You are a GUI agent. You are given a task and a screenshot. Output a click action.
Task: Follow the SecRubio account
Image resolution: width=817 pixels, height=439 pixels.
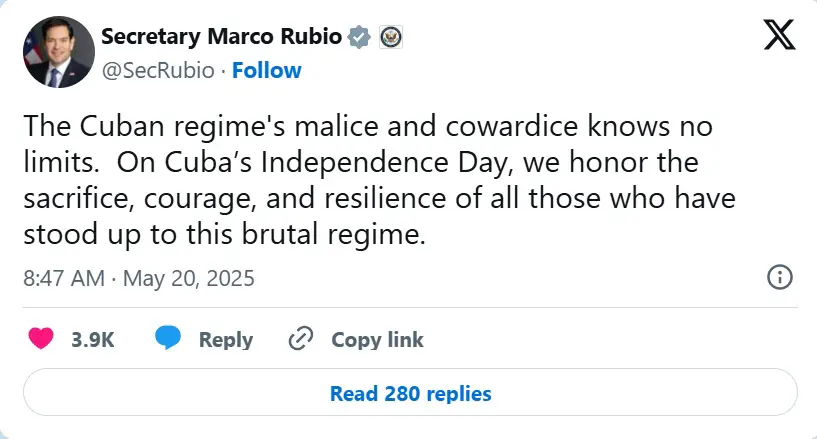(267, 70)
